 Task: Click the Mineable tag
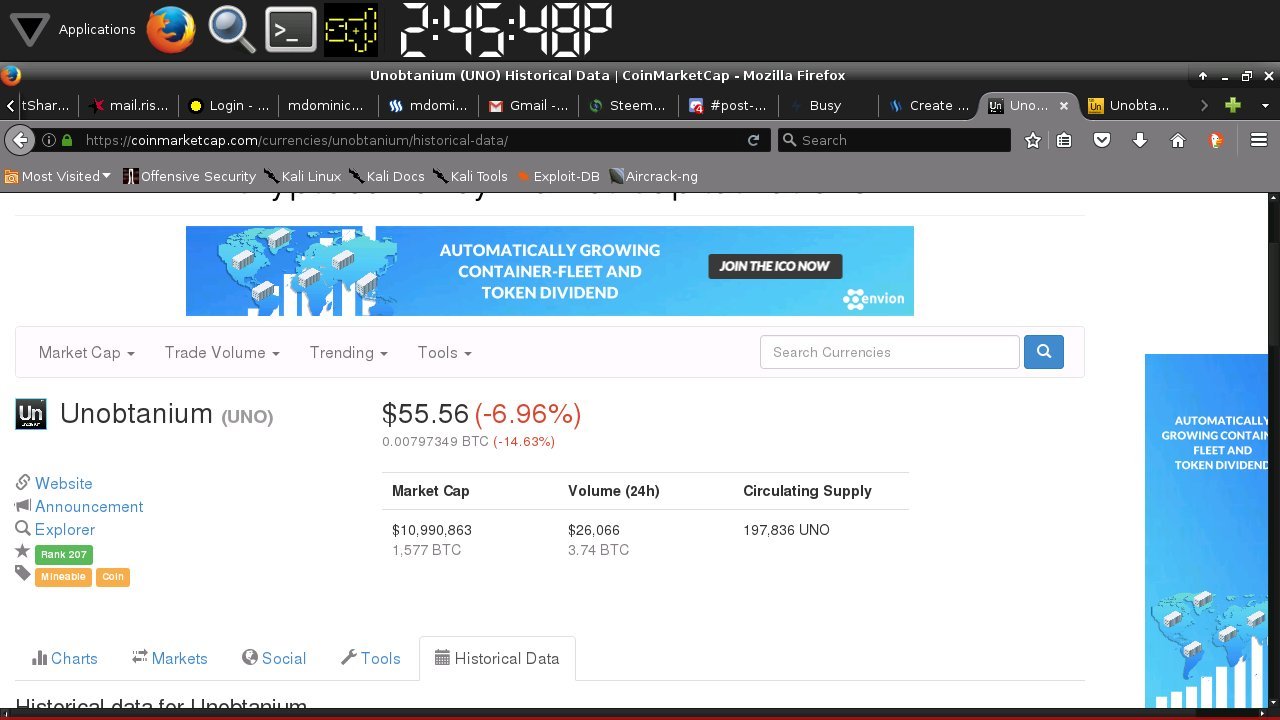click(63, 577)
